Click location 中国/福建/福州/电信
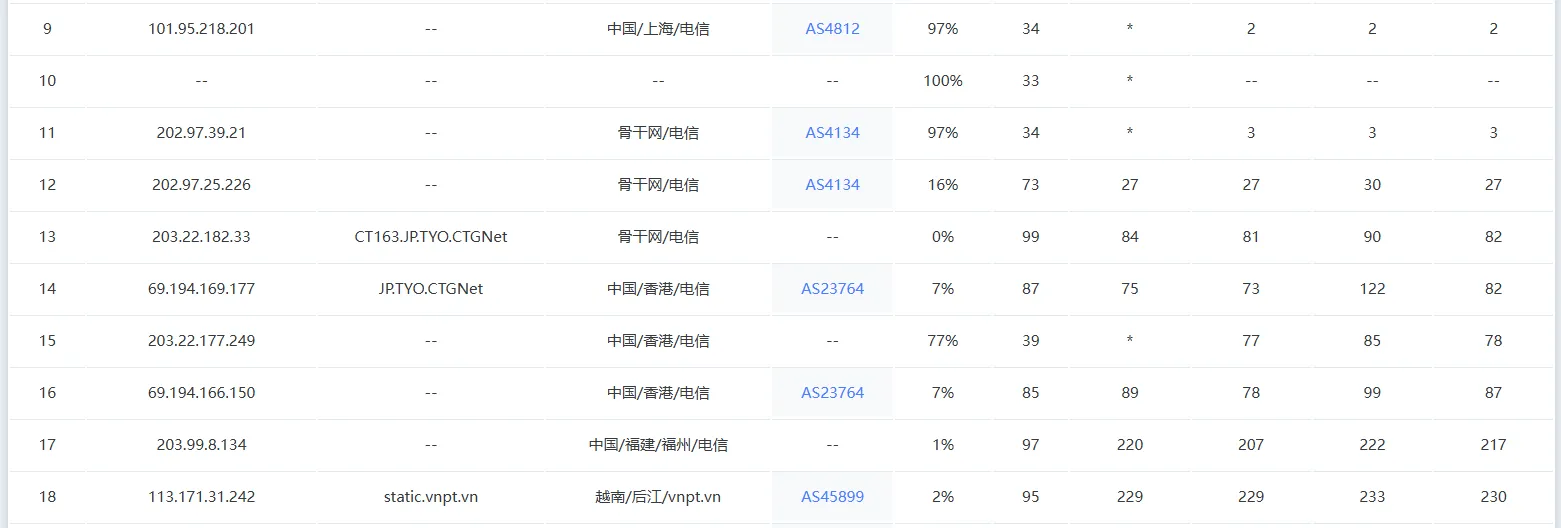 click(658, 445)
